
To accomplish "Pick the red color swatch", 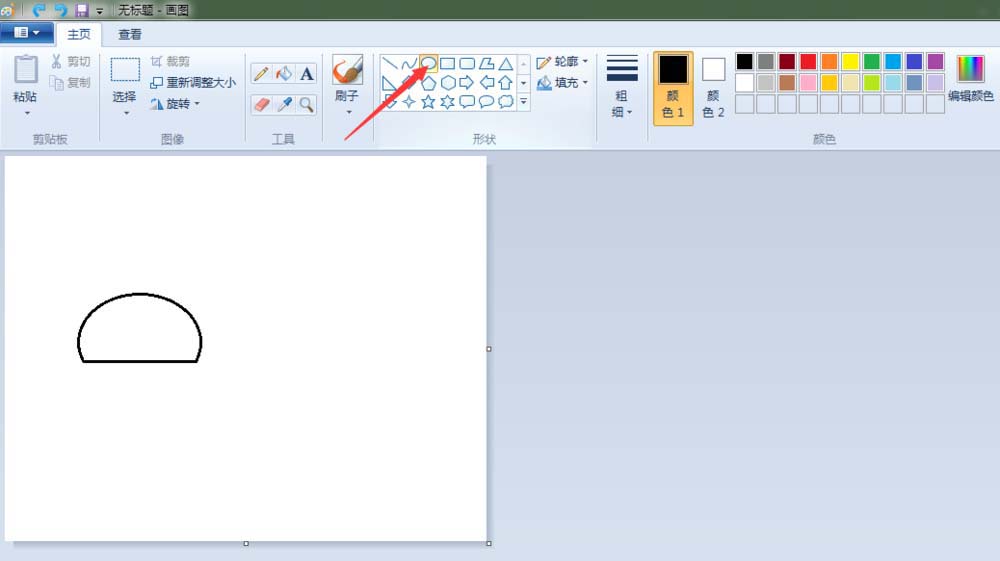I will [808, 61].
